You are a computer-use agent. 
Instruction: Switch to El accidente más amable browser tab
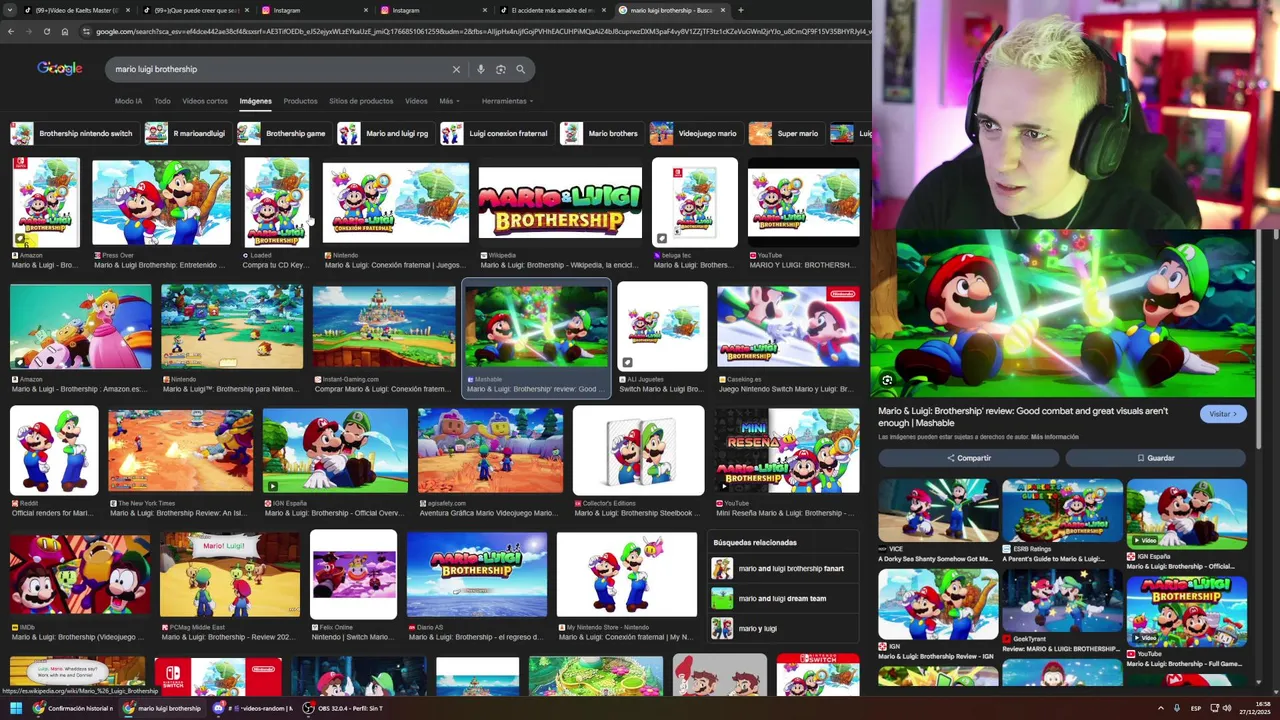tap(552, 10)
